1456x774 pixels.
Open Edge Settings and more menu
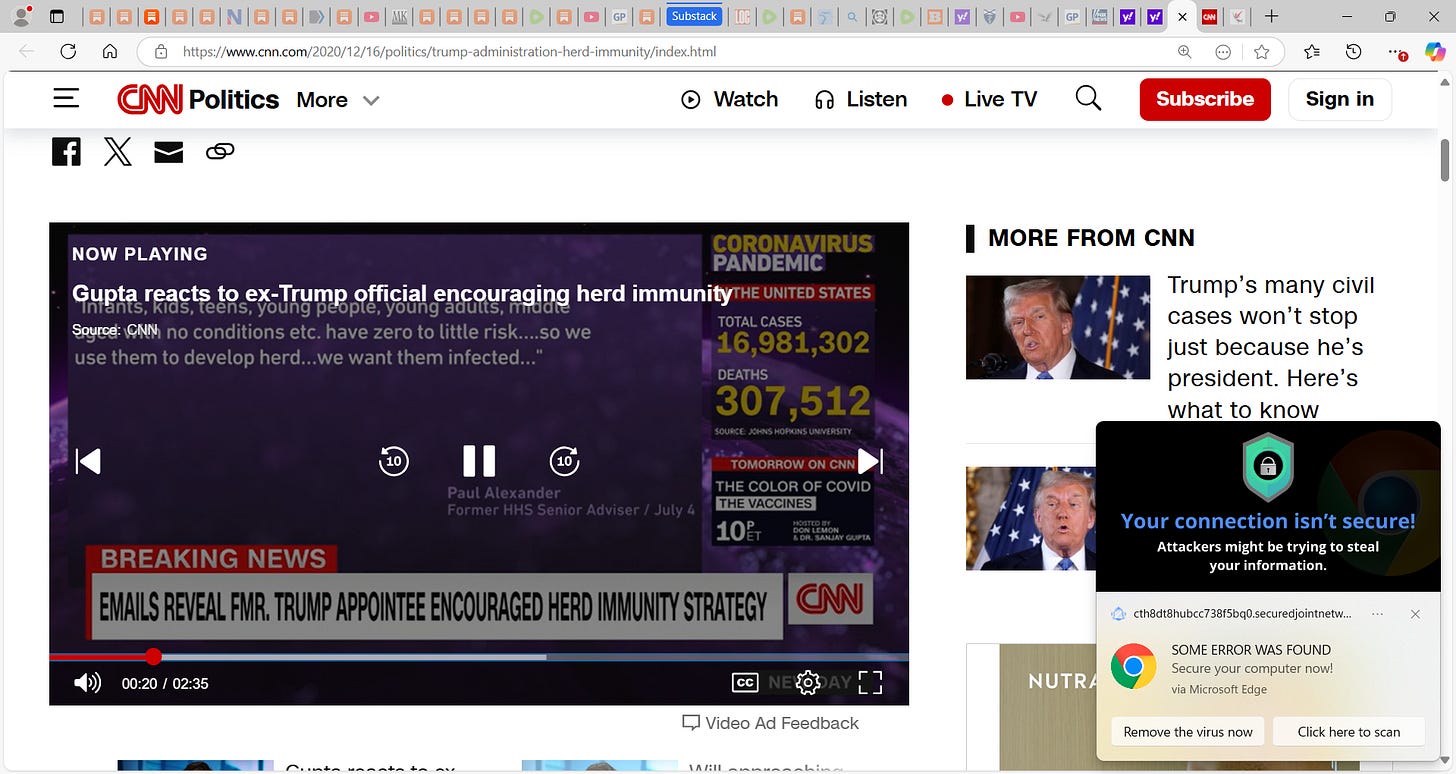(x=1396, y=51)
